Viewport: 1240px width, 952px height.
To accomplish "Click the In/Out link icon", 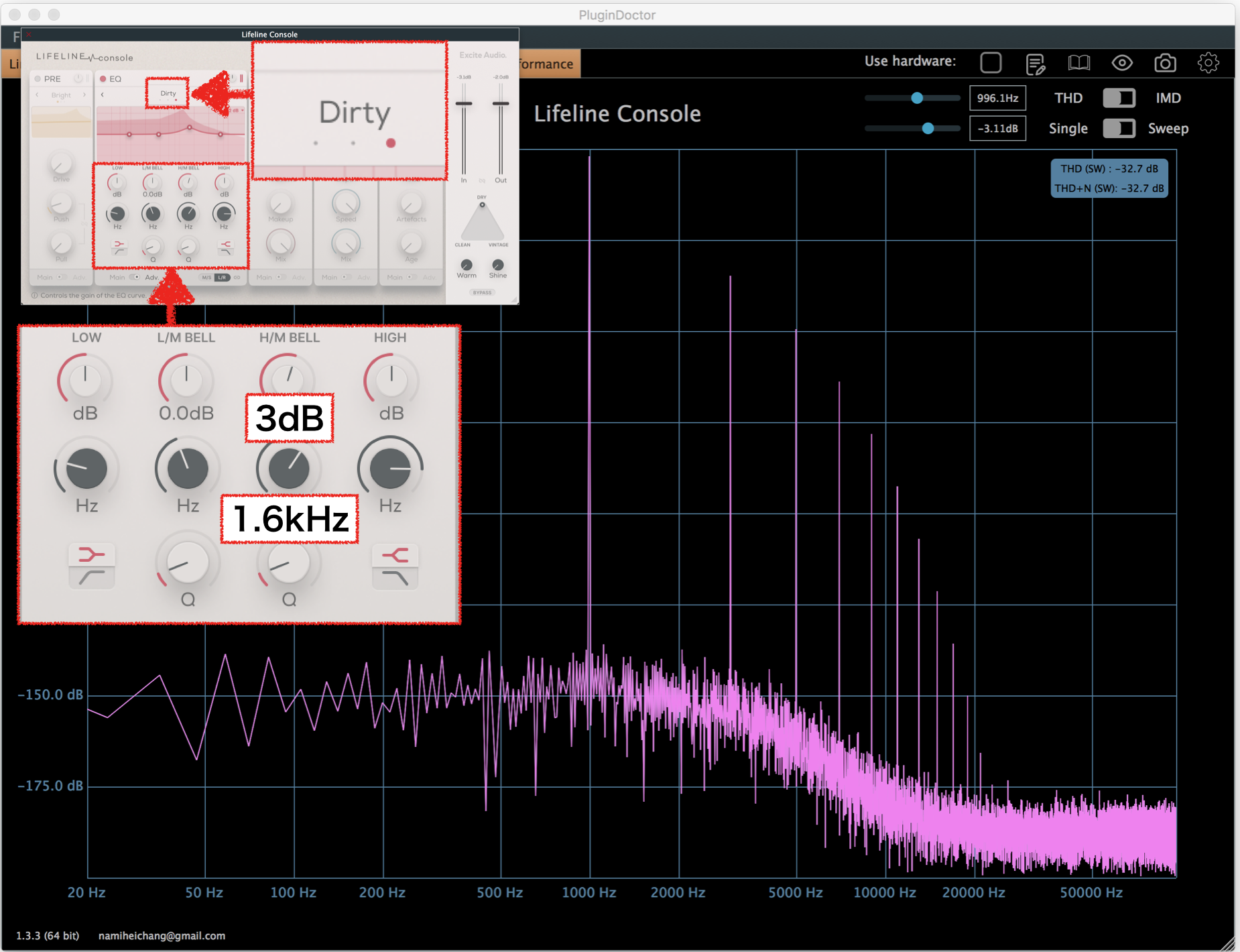I will [x=482, y=180].
